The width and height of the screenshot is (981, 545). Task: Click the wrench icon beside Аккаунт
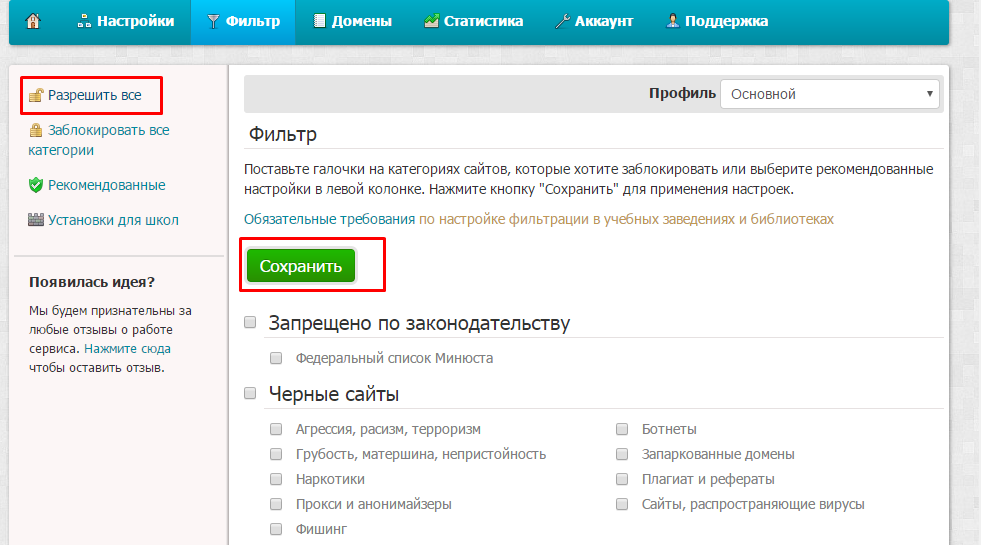tap(562, 21)
